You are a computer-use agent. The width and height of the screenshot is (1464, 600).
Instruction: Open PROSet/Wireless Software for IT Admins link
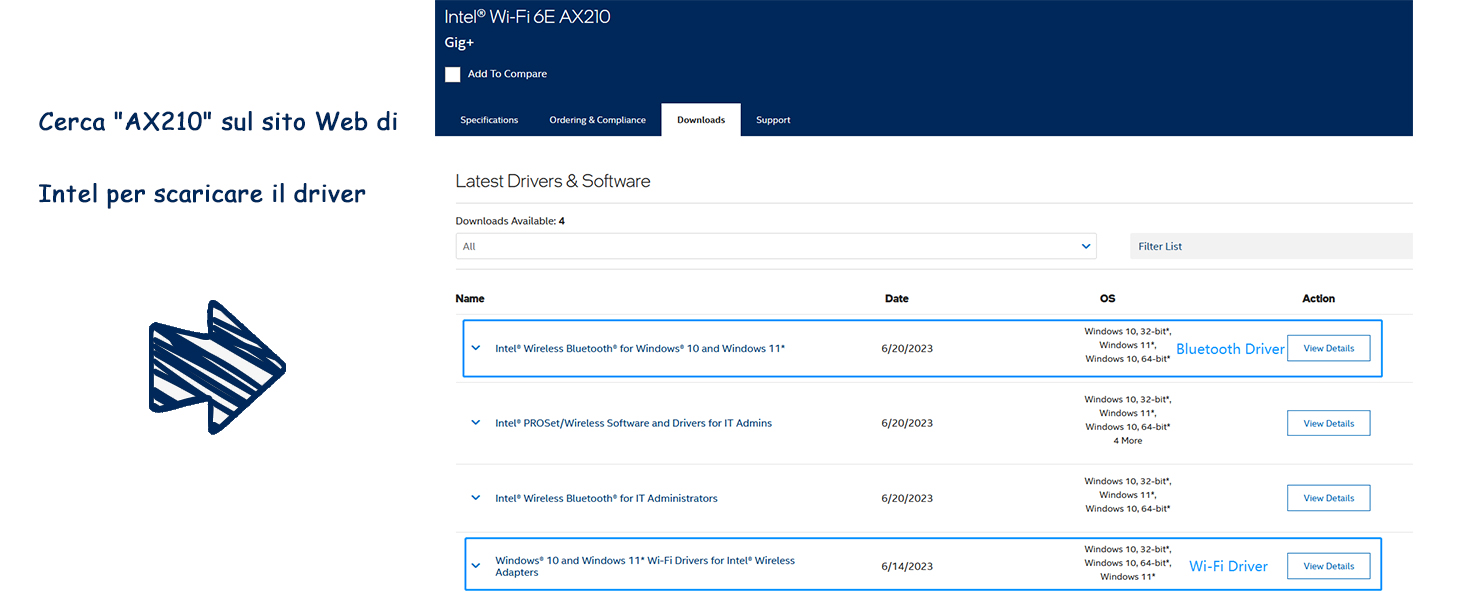pos(633,423)
